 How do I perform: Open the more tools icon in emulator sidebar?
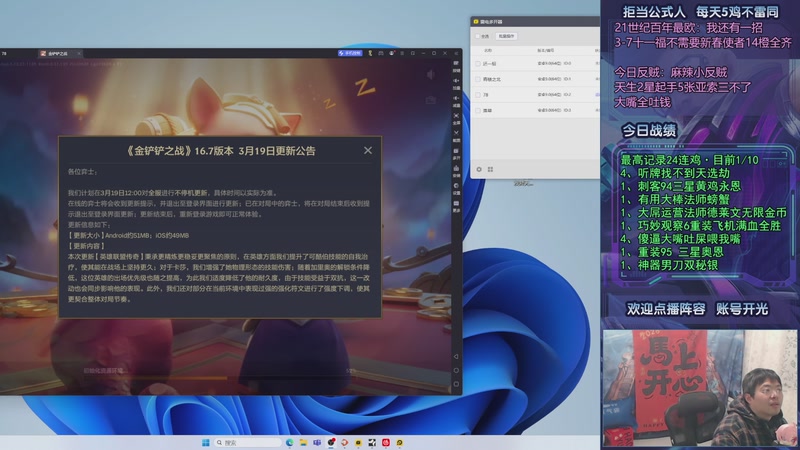pos(456,206)
